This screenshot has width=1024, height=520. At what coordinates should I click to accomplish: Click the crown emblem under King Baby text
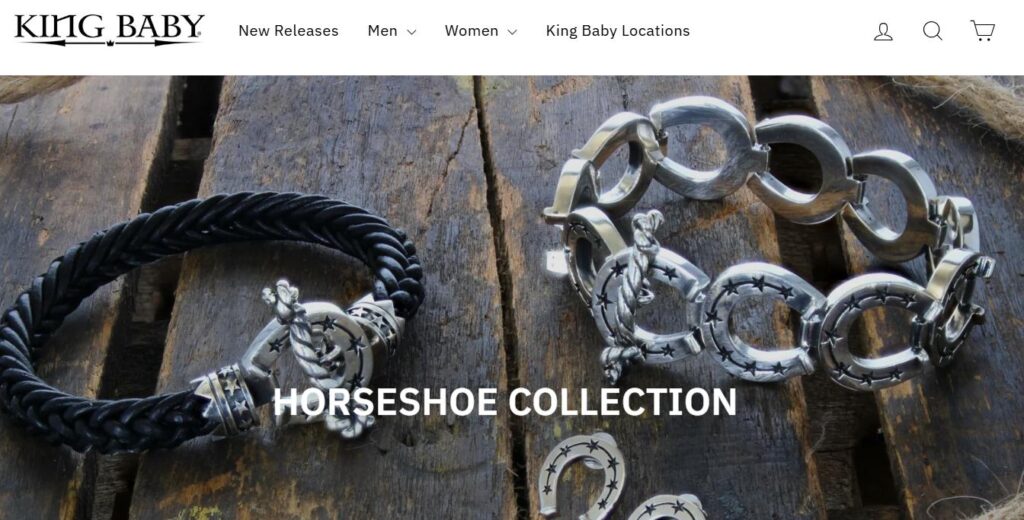click(110, 43)
